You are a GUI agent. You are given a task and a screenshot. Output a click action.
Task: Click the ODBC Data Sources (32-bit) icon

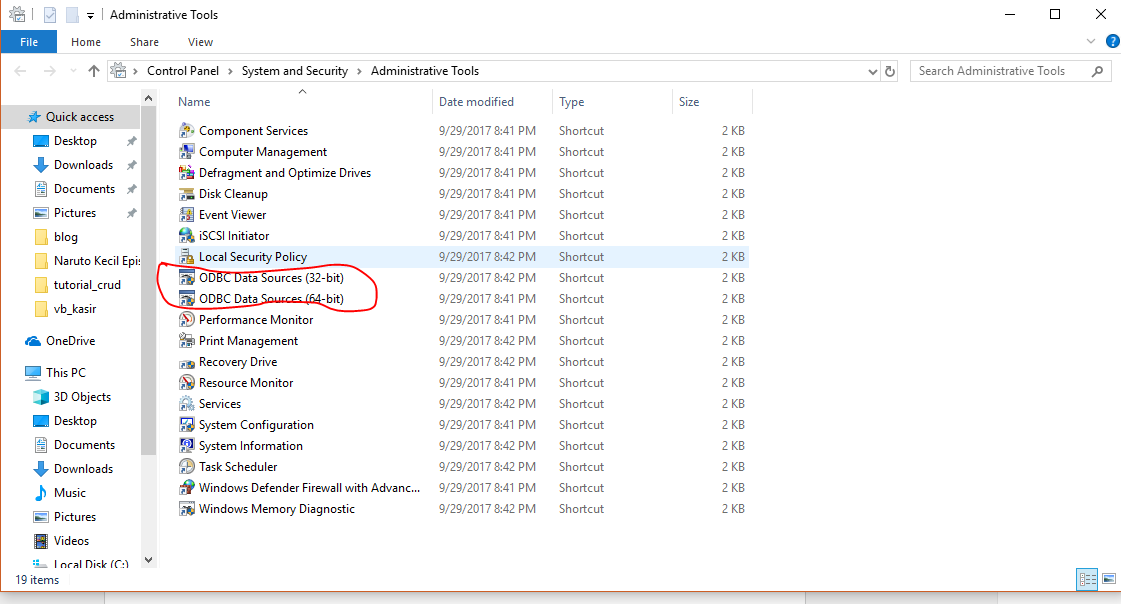187,277
